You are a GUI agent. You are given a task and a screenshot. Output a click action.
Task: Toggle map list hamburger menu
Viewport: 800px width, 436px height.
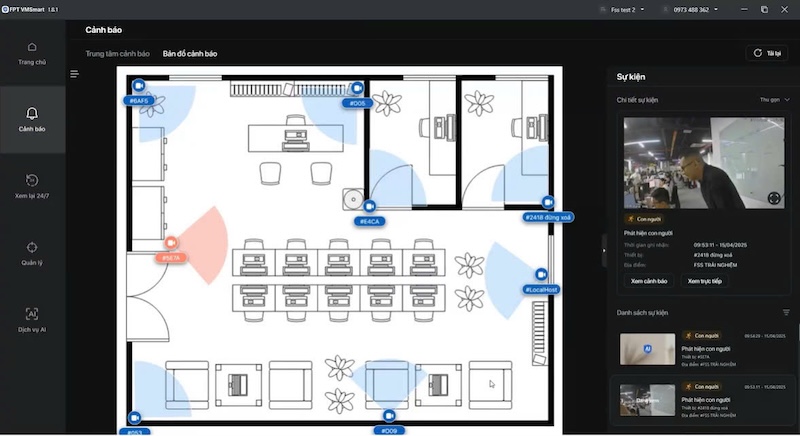click(74, 74)
